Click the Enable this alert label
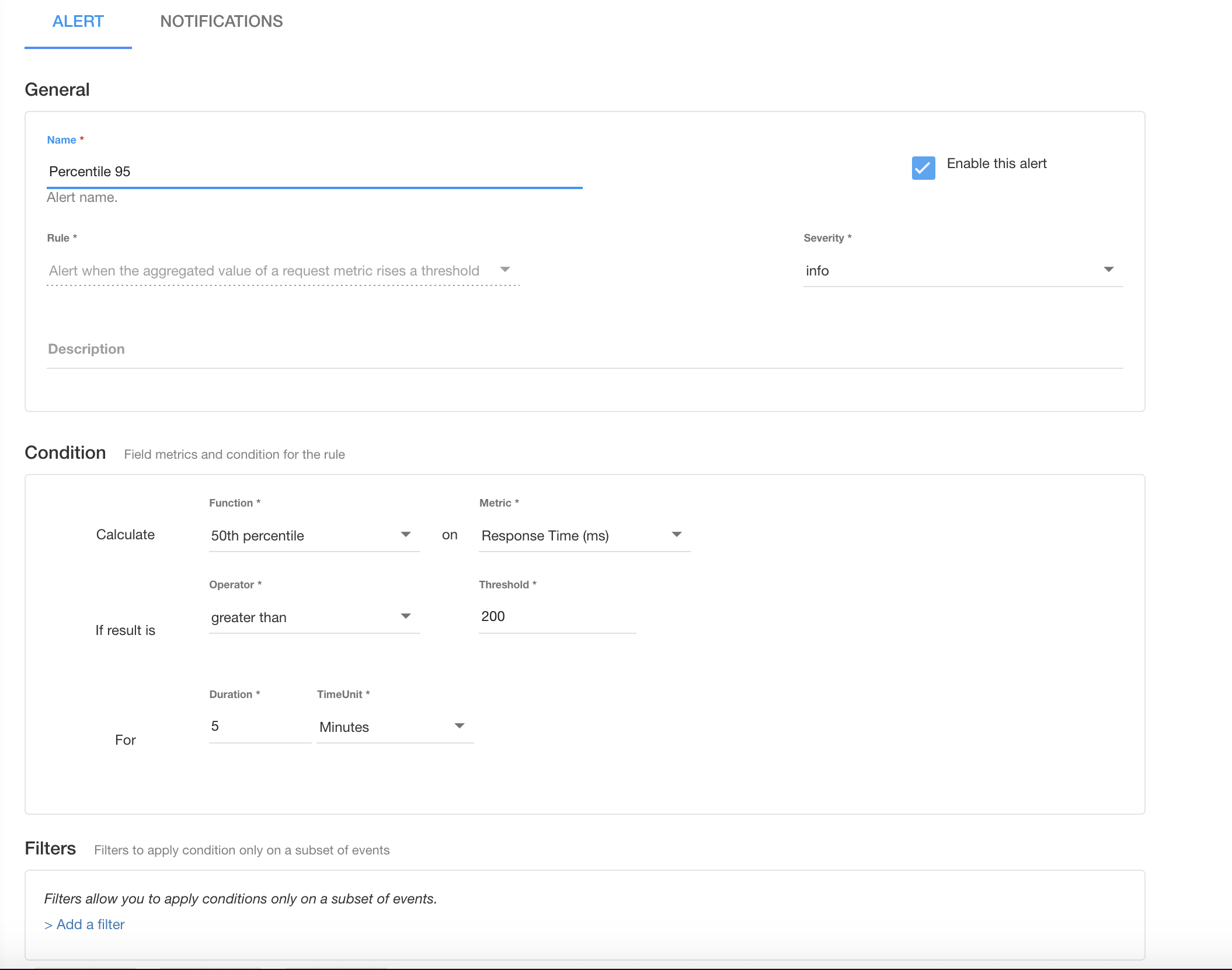Viewport: 1232px width, 970px height. (x=996, y=163)
